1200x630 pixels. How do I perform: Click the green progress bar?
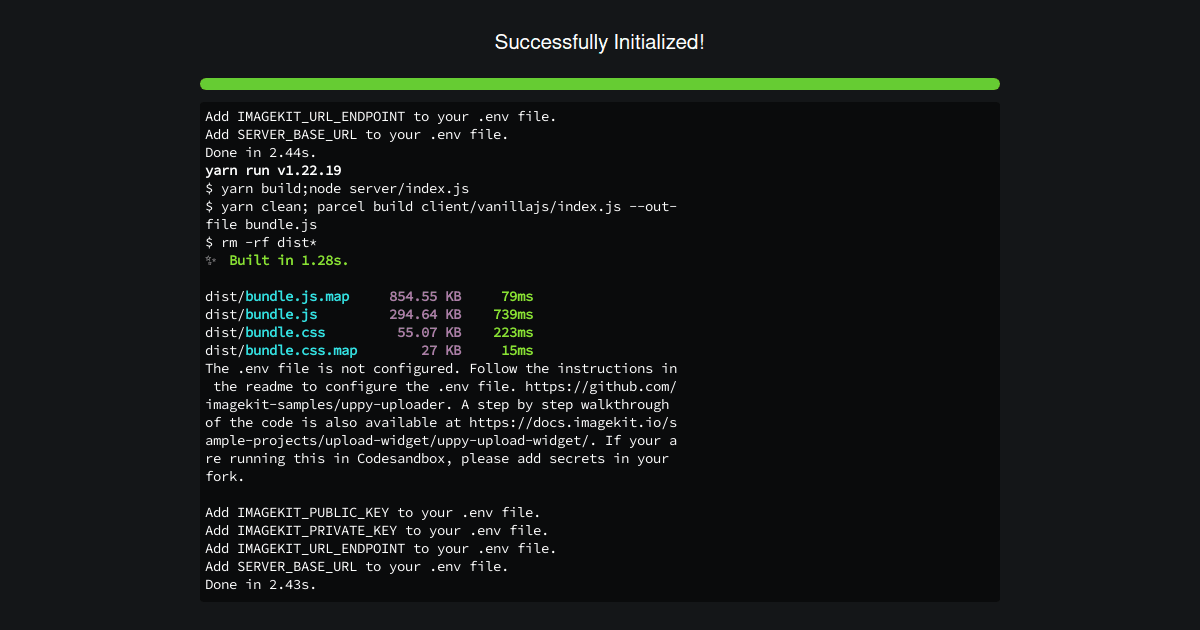coord(599,84)
